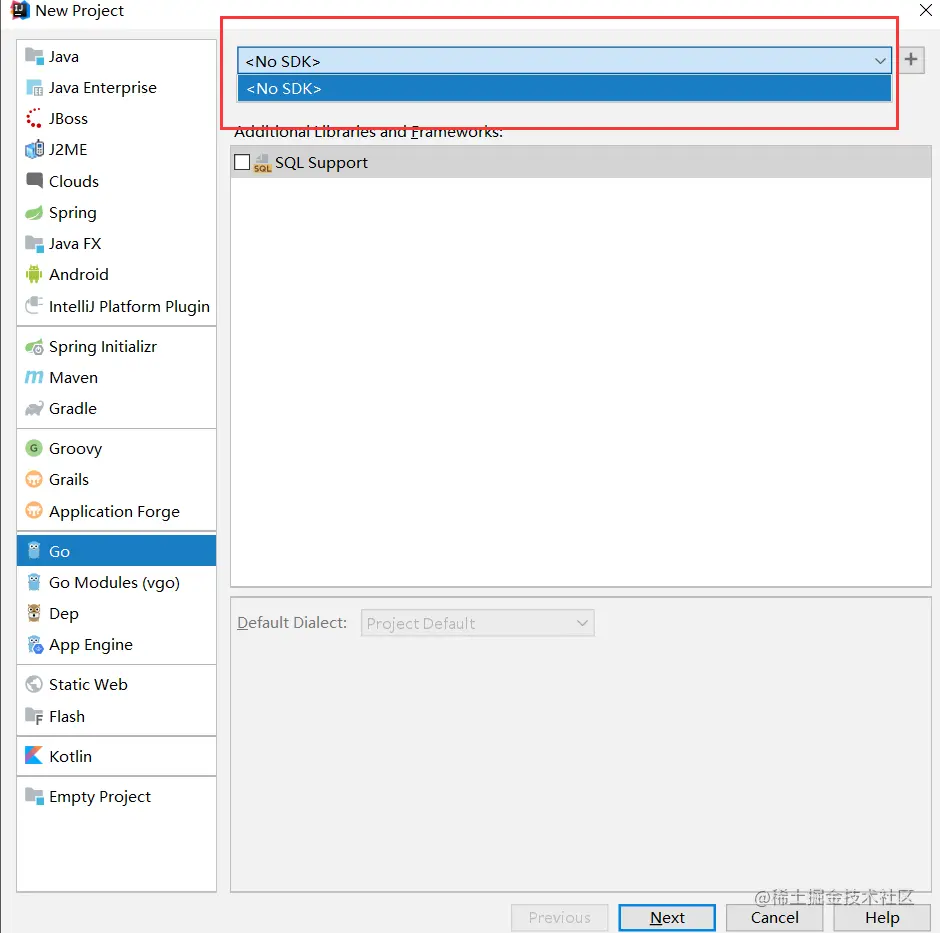Close the New Project dialog

(926, 10)
